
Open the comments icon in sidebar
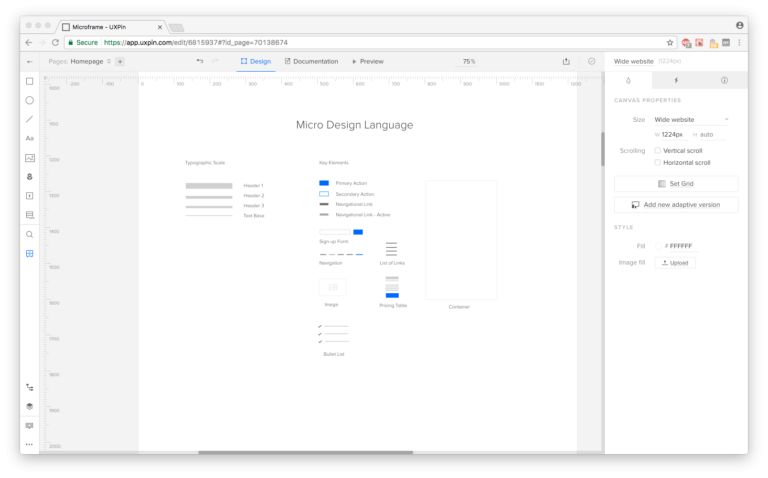[29, 426]
